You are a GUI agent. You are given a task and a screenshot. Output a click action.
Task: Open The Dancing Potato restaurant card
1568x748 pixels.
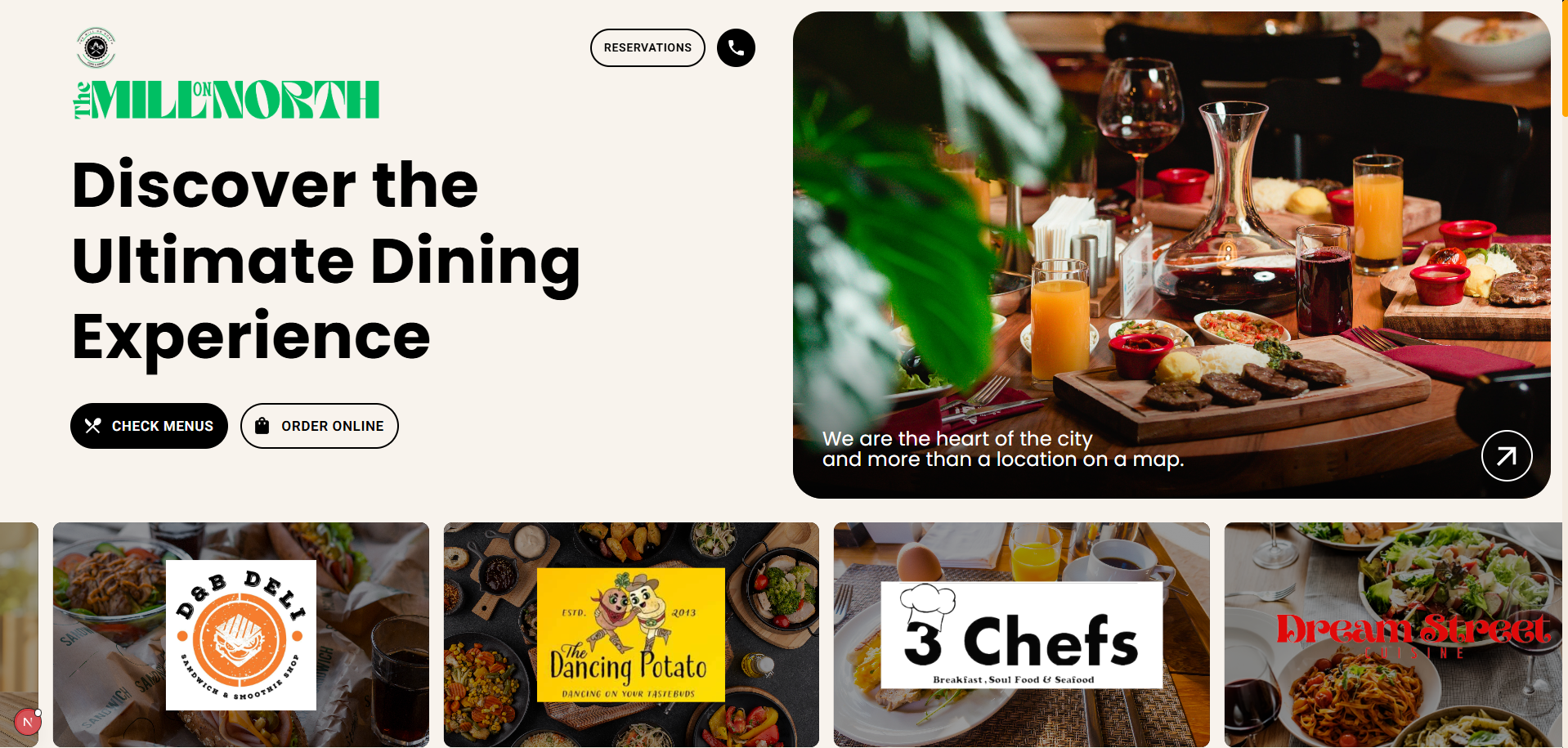click(631, 634)
